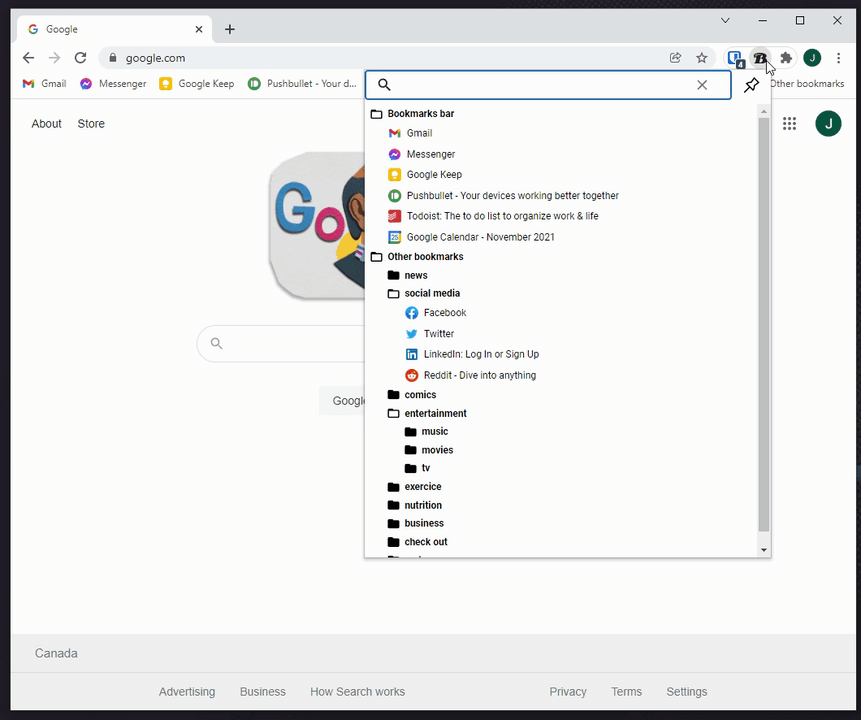Click the About link on the Google homepage

point(46,123)
